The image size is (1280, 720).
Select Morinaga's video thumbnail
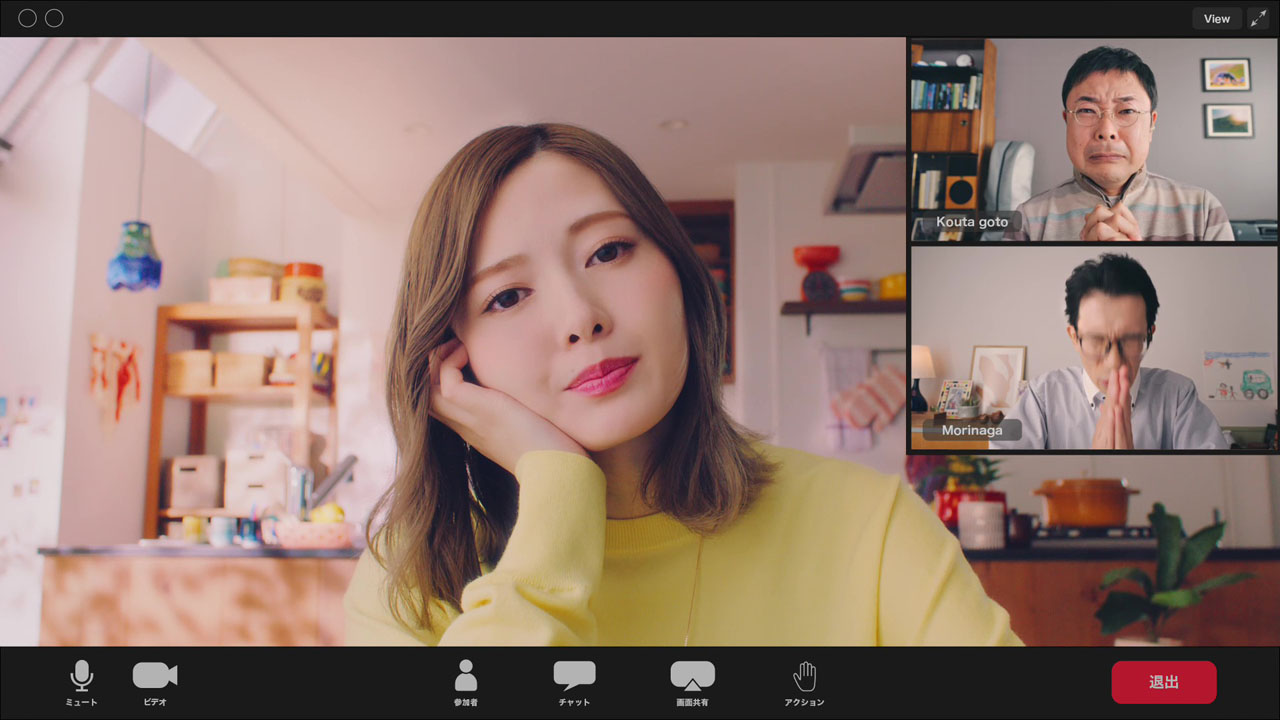1093,348
